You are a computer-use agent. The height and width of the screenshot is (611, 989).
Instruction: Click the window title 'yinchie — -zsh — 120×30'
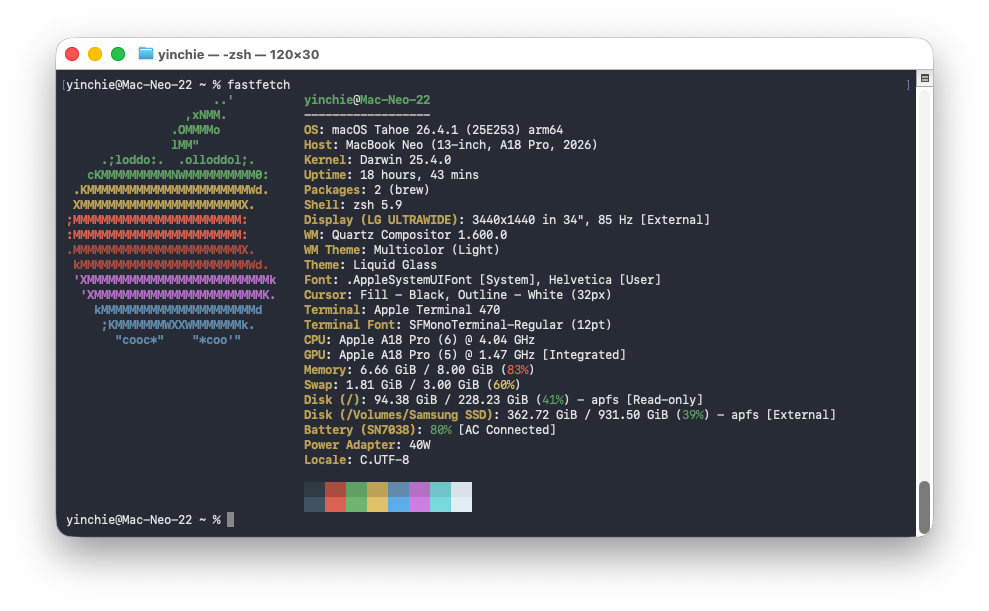(x=238, y=54)
